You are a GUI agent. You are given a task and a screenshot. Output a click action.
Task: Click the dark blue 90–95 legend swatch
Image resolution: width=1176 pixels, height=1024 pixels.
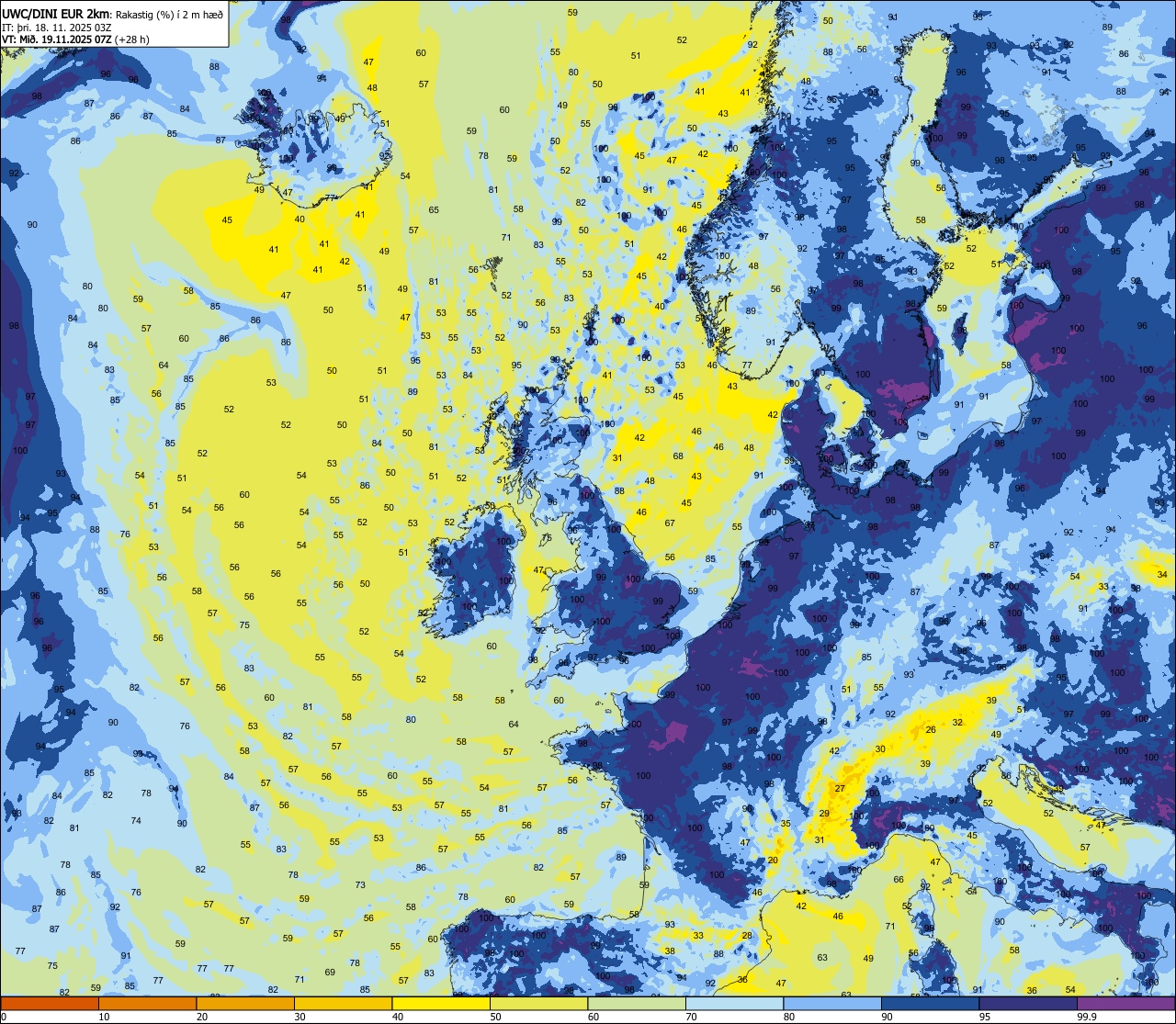(930, 1003)
